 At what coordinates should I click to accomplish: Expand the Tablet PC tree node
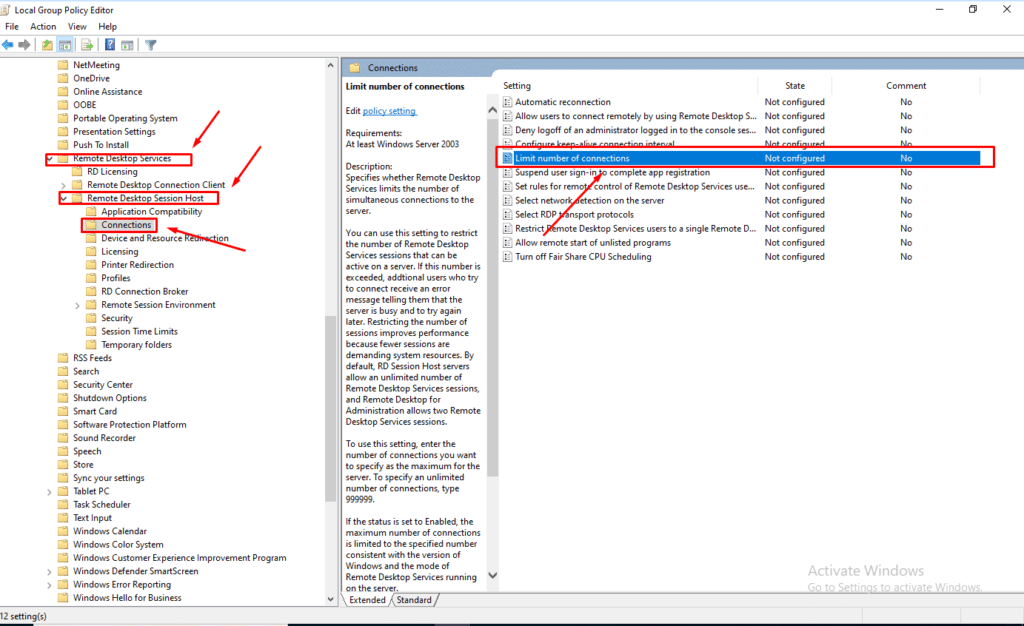pyautogui.click(x=49, y=491)
